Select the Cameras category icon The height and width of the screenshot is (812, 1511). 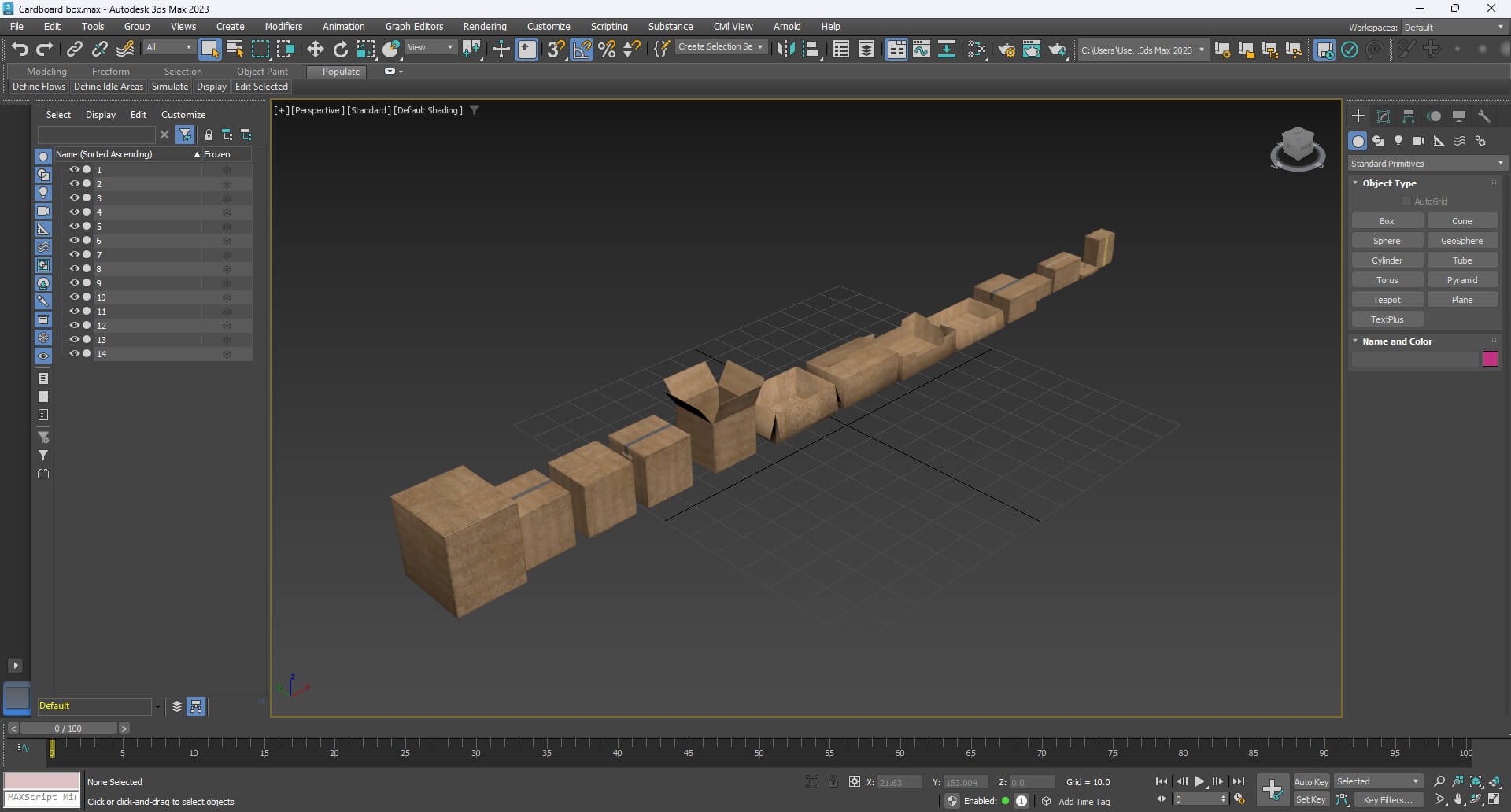point(1419,141)
